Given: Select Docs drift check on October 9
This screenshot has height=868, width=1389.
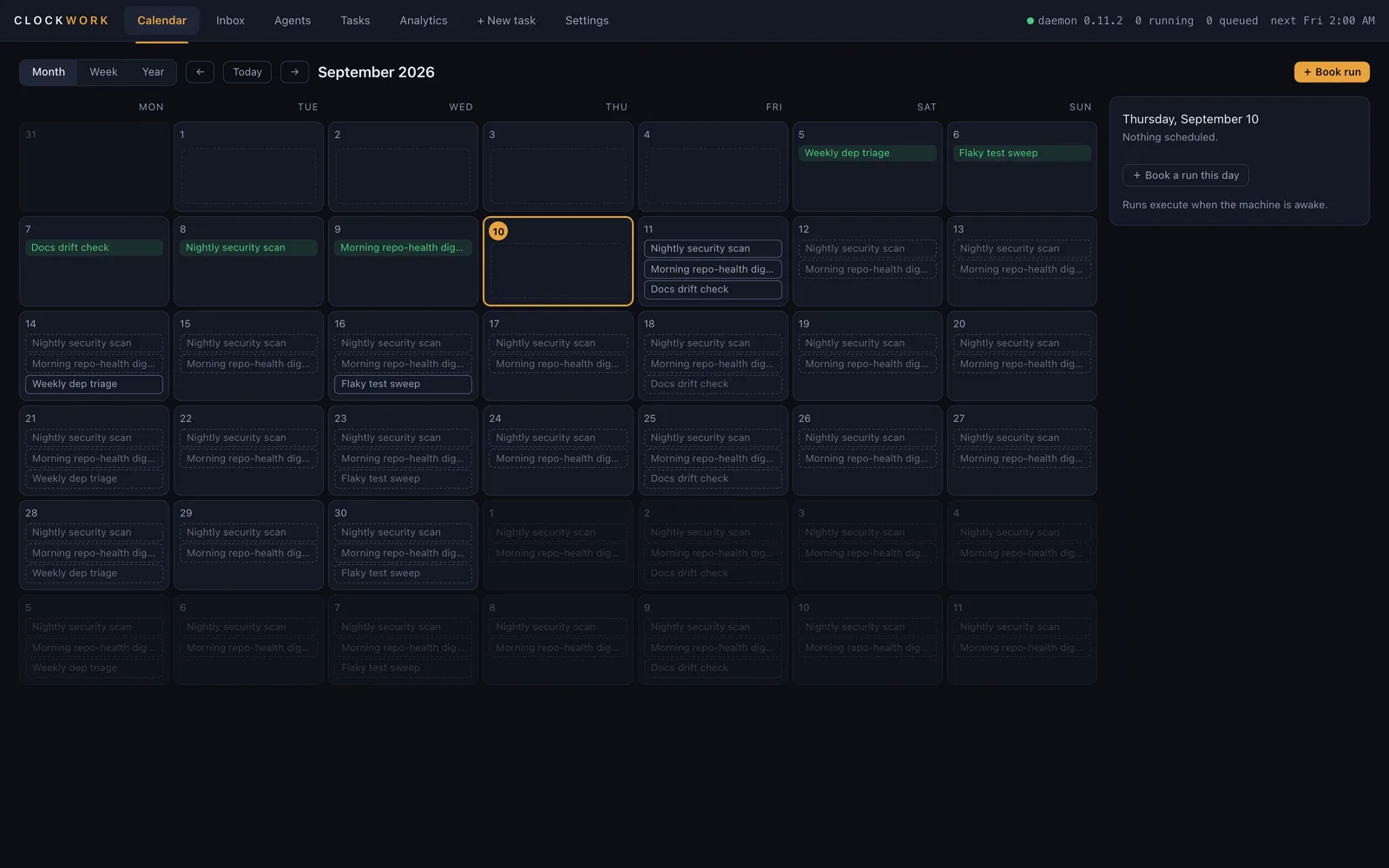Looking at the screenshot, I should 713,667.
